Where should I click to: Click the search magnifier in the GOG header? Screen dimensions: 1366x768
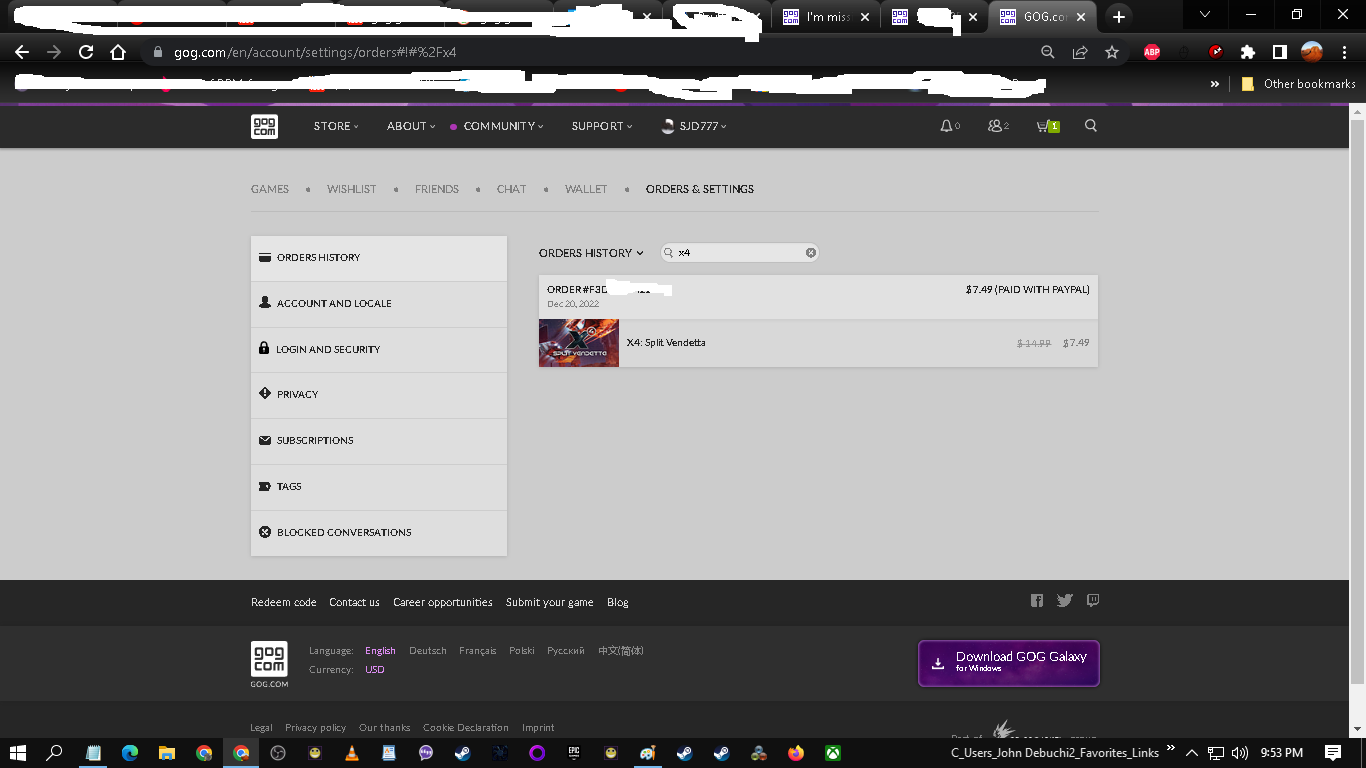click(x=1091, y=126)
